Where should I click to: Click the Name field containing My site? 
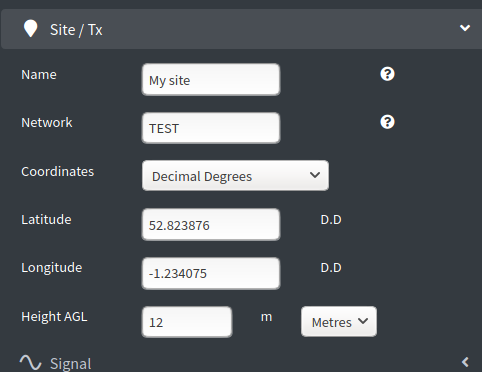click(211, 80)
